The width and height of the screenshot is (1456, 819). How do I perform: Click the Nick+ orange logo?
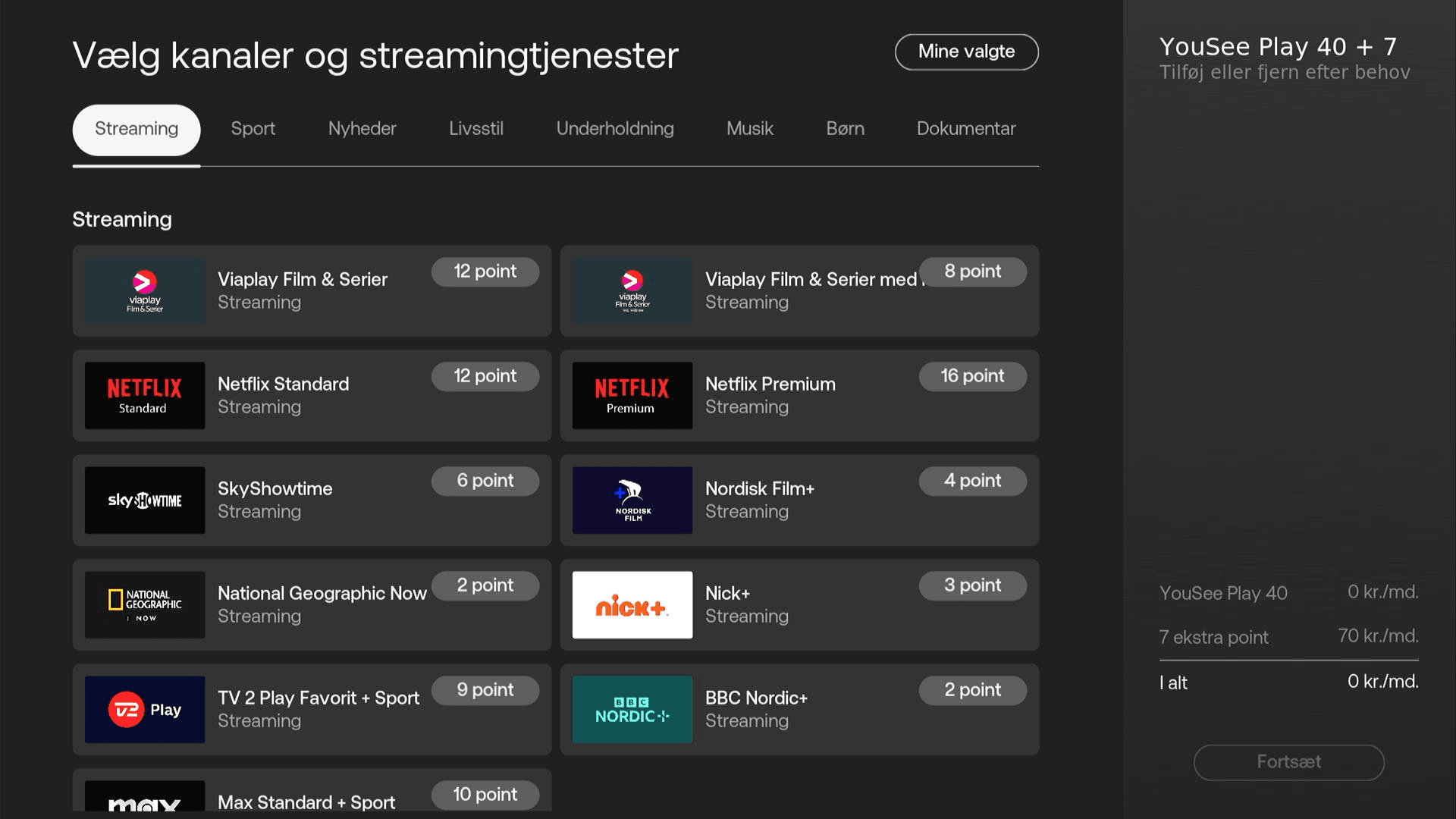pos(632,604)
